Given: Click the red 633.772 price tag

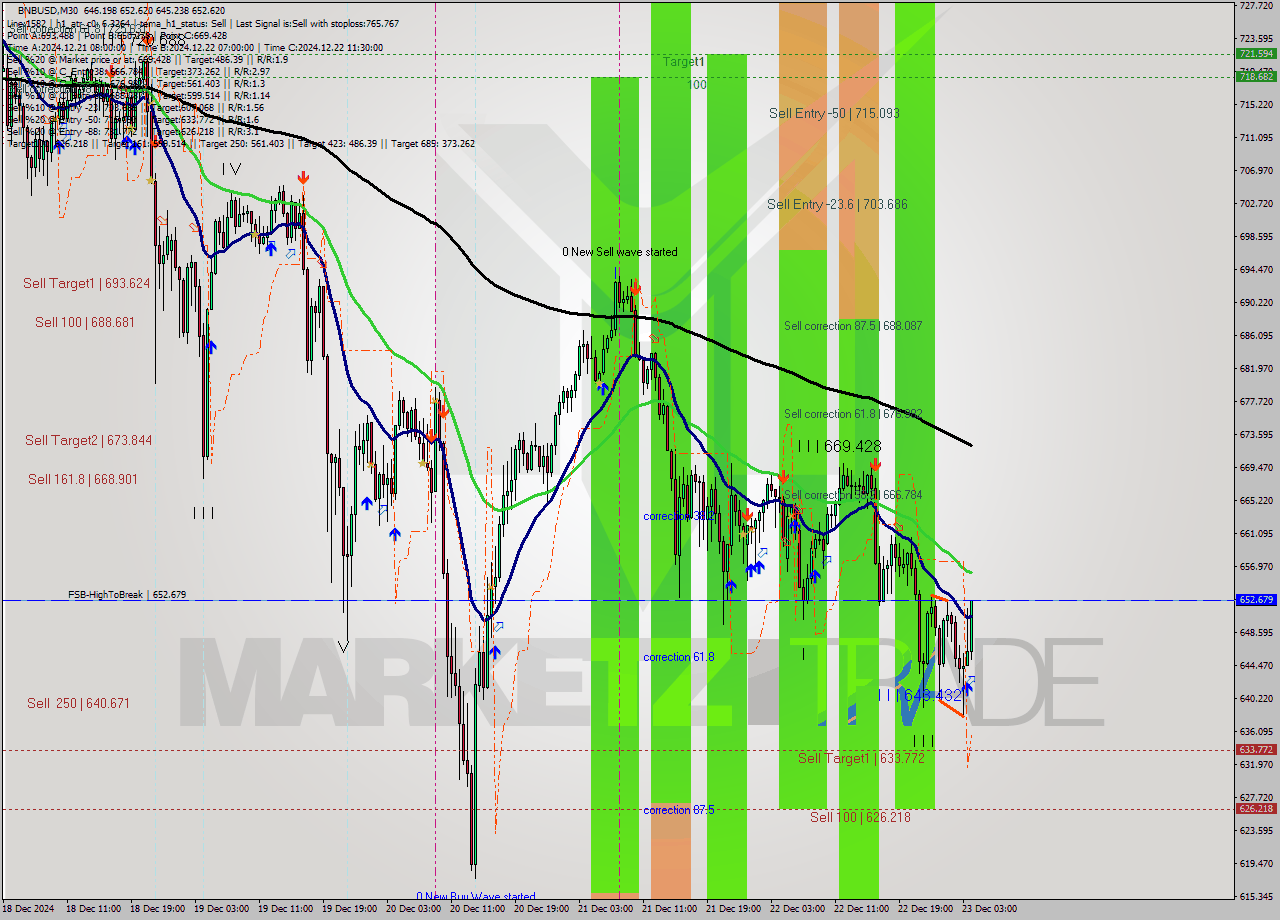Looking at the screenshot, I should click(x=1256, y=749).
